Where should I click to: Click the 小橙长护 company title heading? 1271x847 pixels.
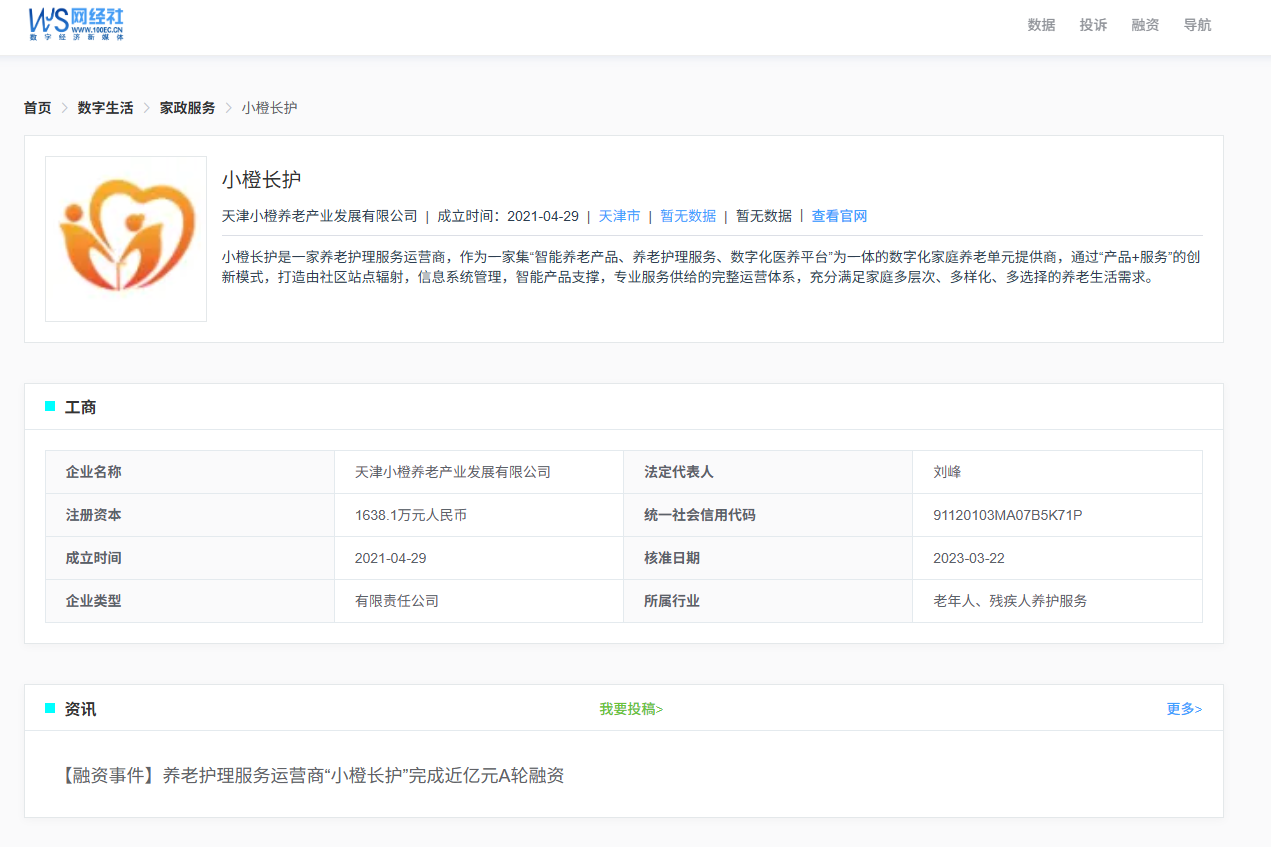(x=261, y=180)
